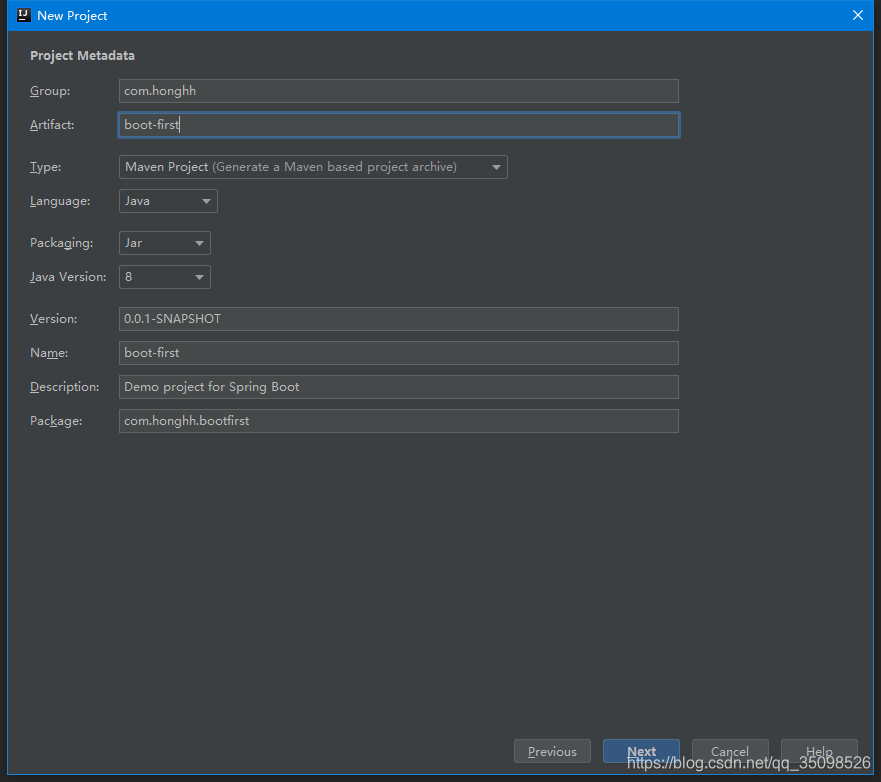Click the Version: label
Image resolution: width=881 pixels, height=782 pixels.
pos(53,319)
